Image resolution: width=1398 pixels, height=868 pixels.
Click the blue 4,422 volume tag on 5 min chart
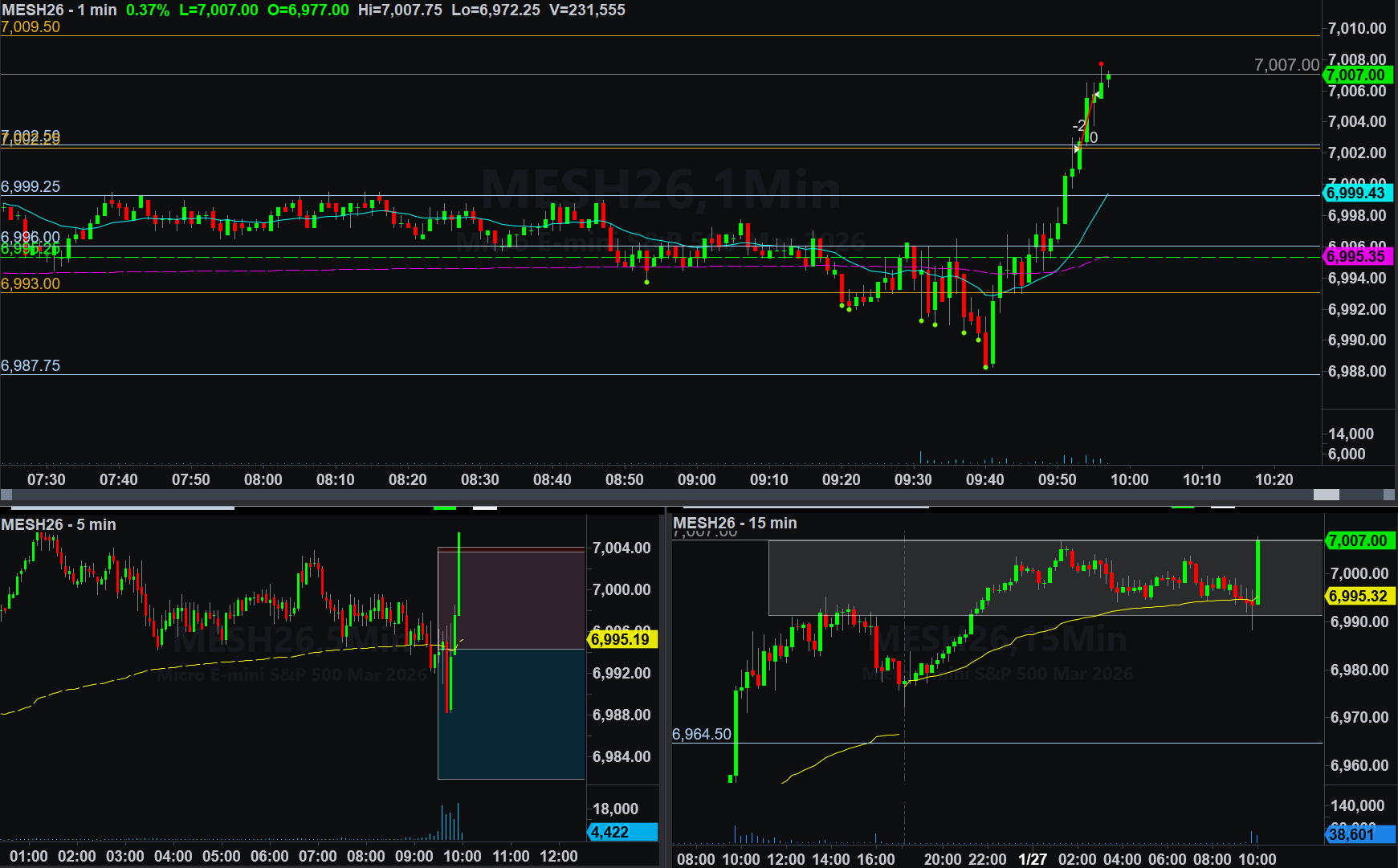[x=622, y=832]
